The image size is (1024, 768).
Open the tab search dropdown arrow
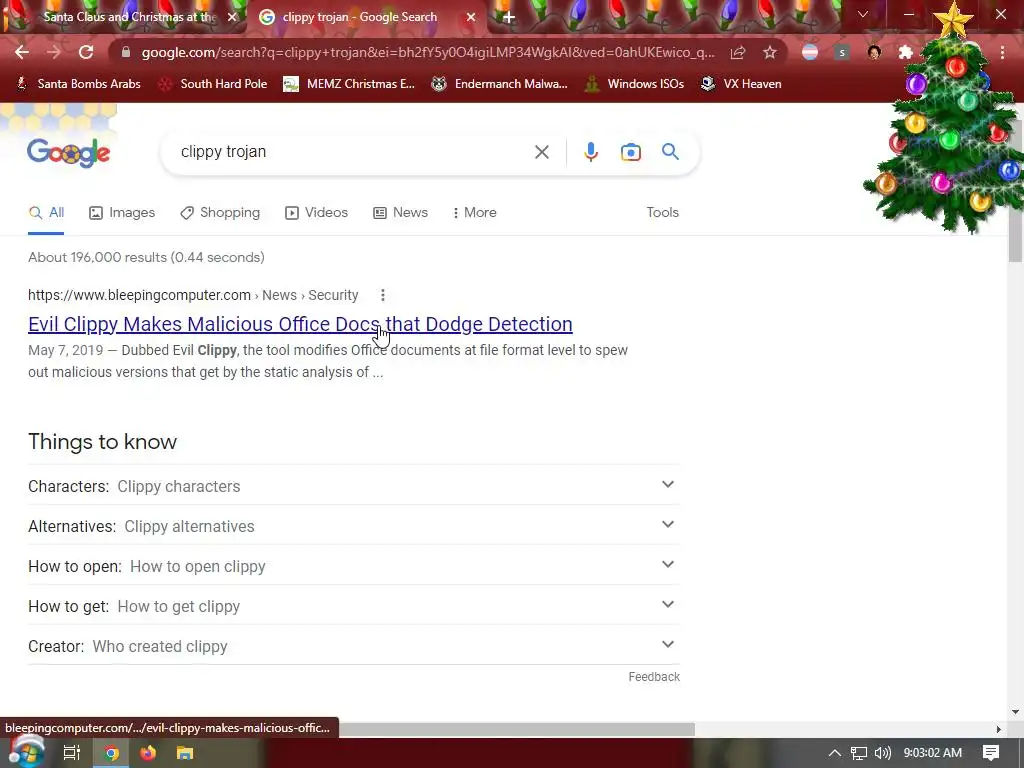click(x=863, y=14)
